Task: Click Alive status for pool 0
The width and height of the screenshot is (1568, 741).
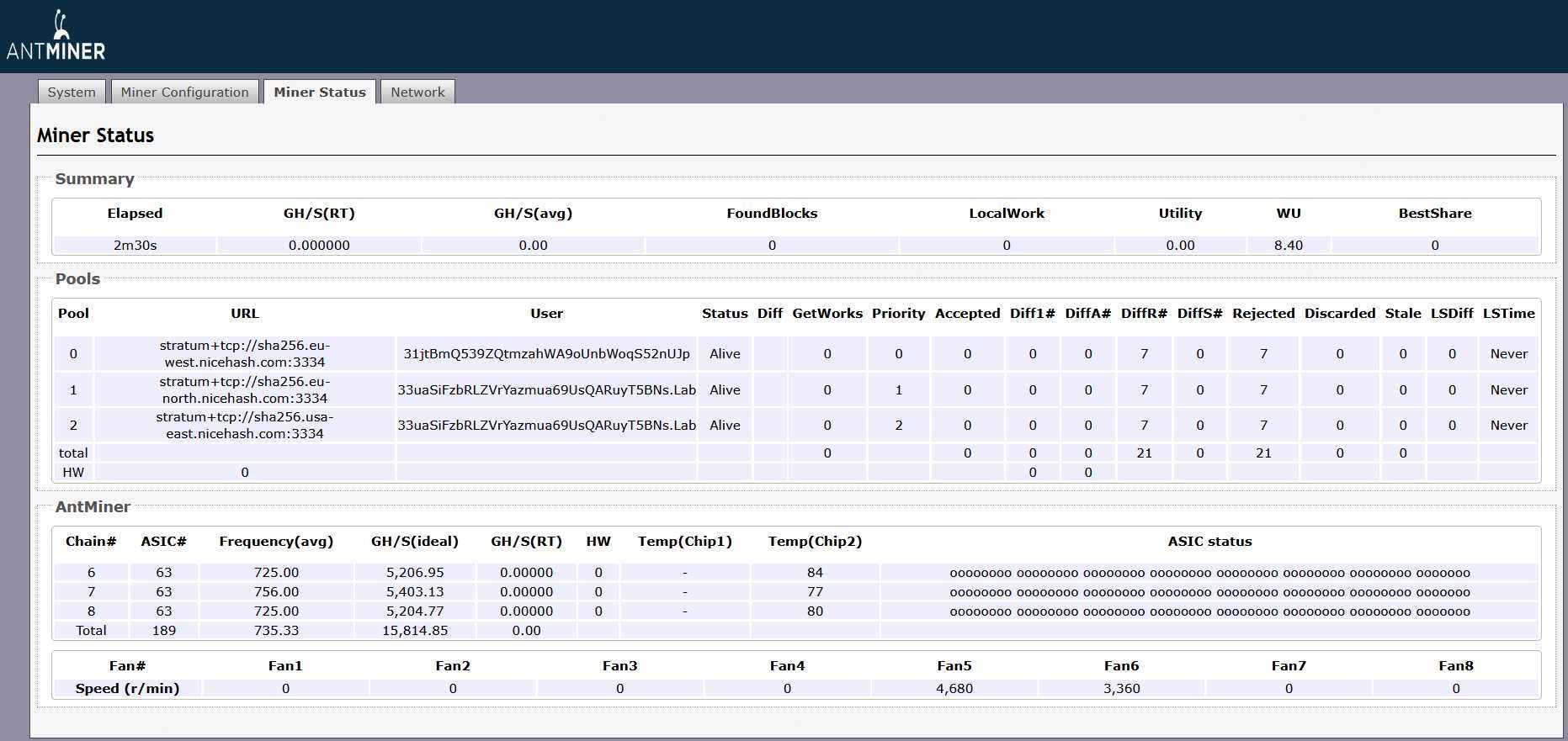Action: click(725, 354)
